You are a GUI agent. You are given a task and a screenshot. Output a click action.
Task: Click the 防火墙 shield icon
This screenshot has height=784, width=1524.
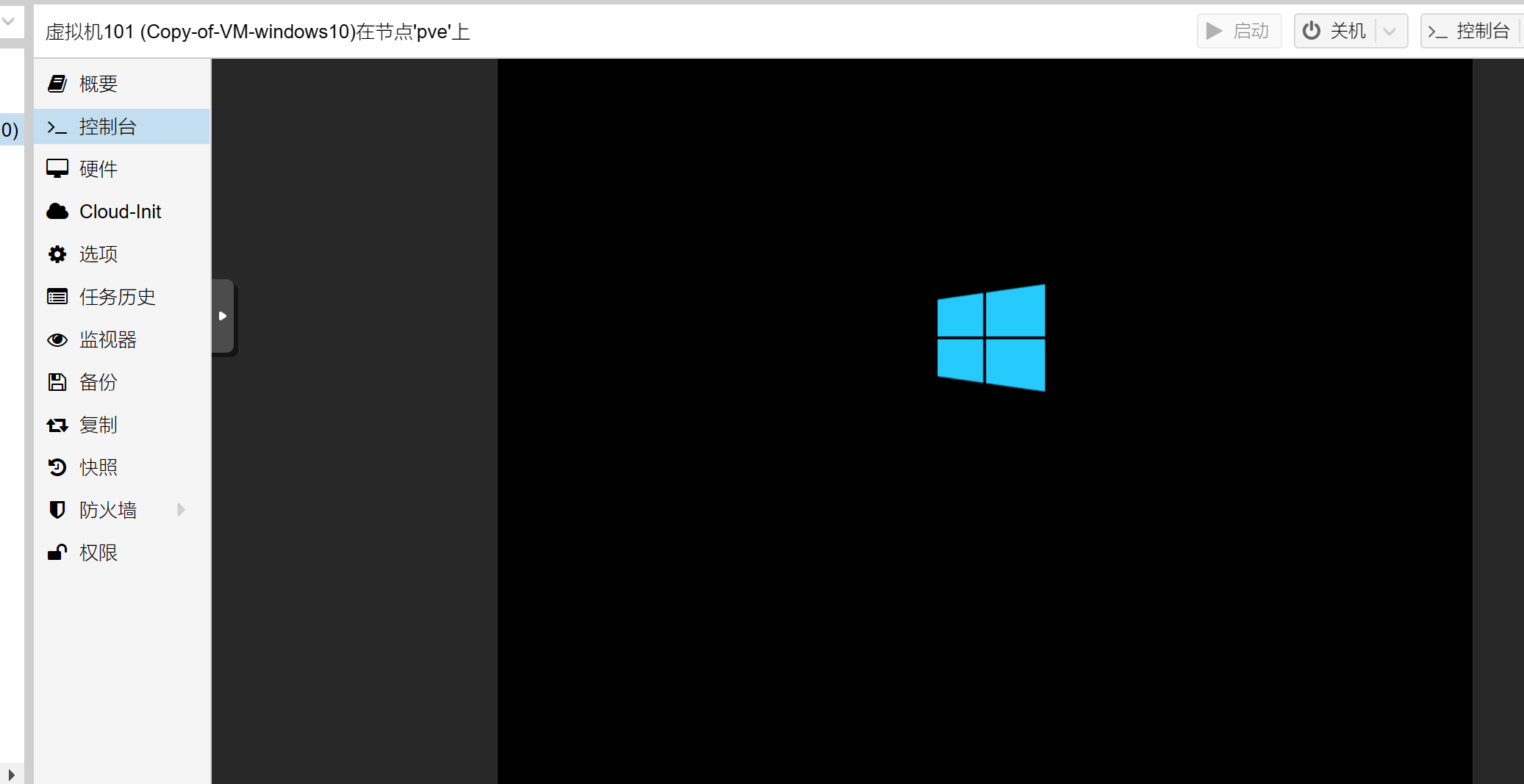click(x=57, y=510)
